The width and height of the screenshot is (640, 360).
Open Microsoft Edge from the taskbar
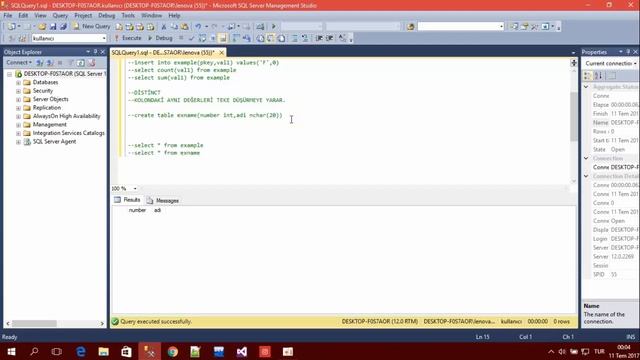click(81, 351)
